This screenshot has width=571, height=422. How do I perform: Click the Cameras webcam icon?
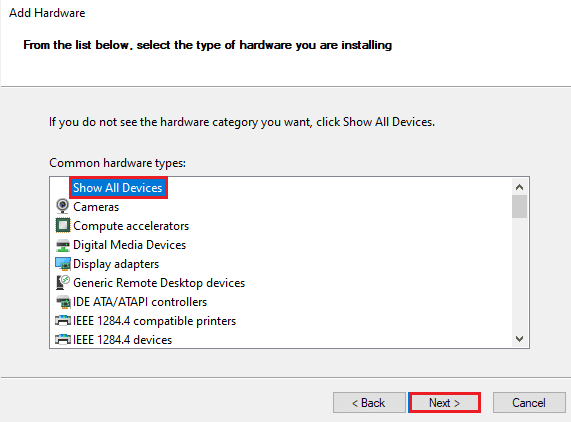(63, 206)
